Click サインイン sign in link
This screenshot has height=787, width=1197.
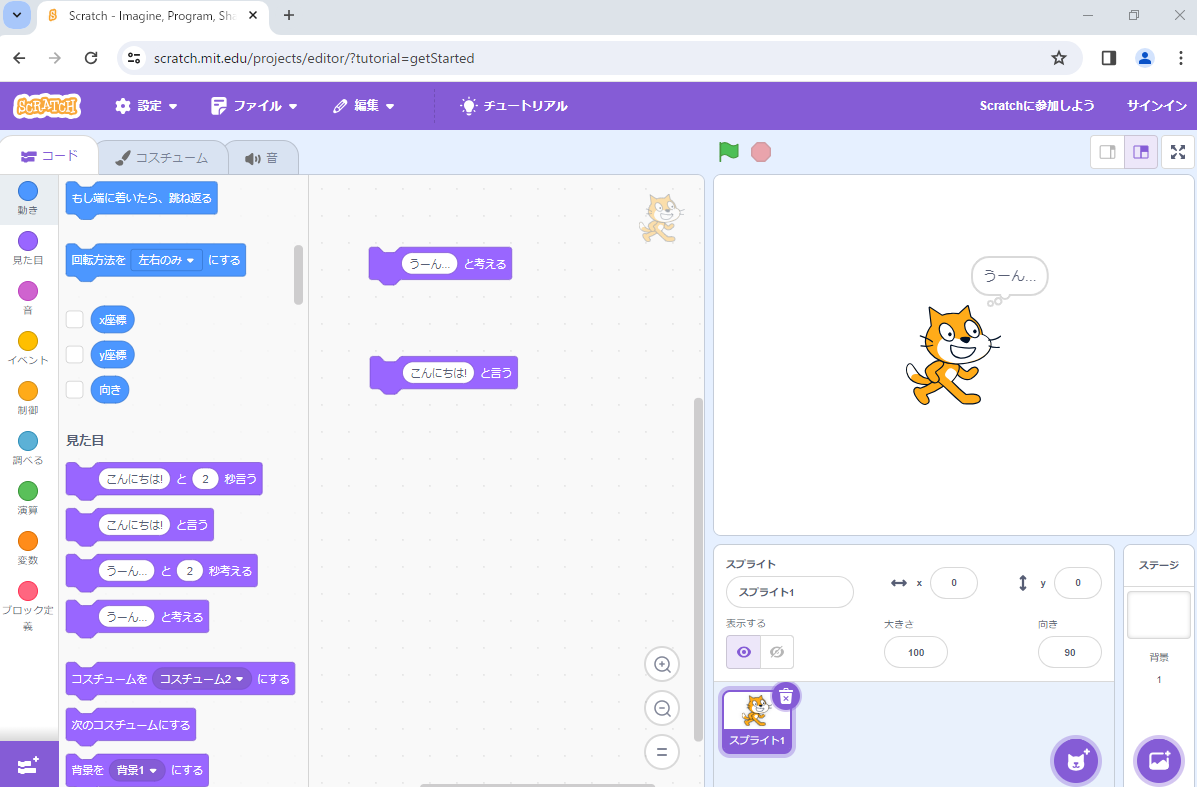point(1157,105)
